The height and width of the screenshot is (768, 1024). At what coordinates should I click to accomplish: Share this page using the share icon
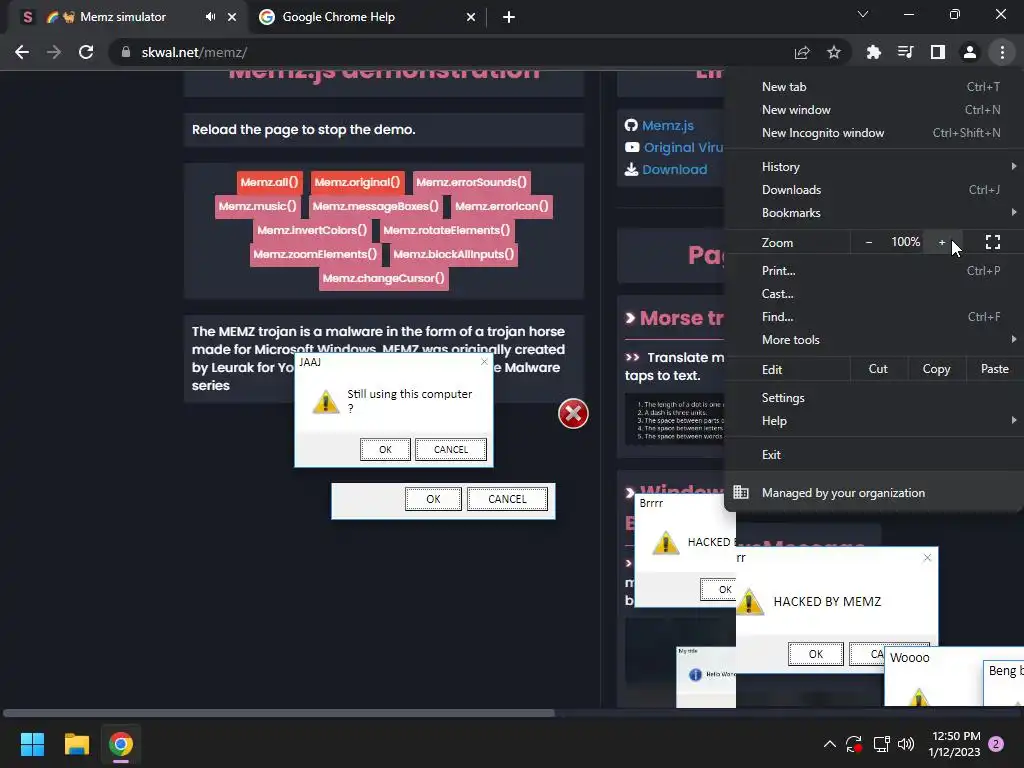coord(802,52)
